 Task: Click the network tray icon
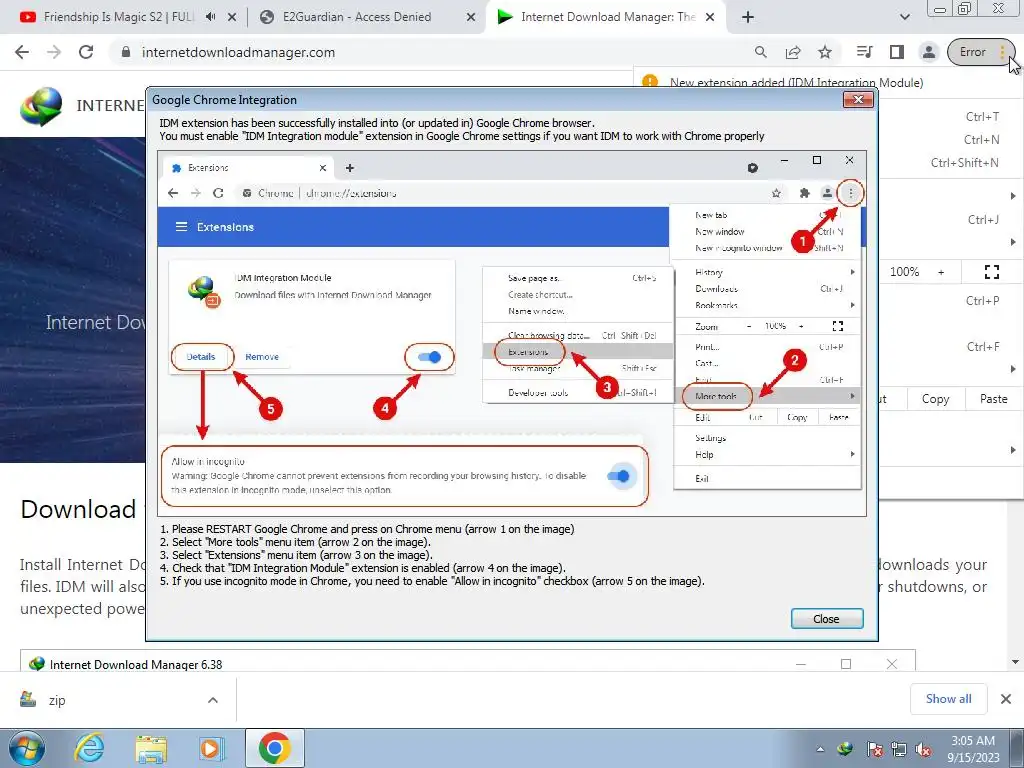(899, 749)
